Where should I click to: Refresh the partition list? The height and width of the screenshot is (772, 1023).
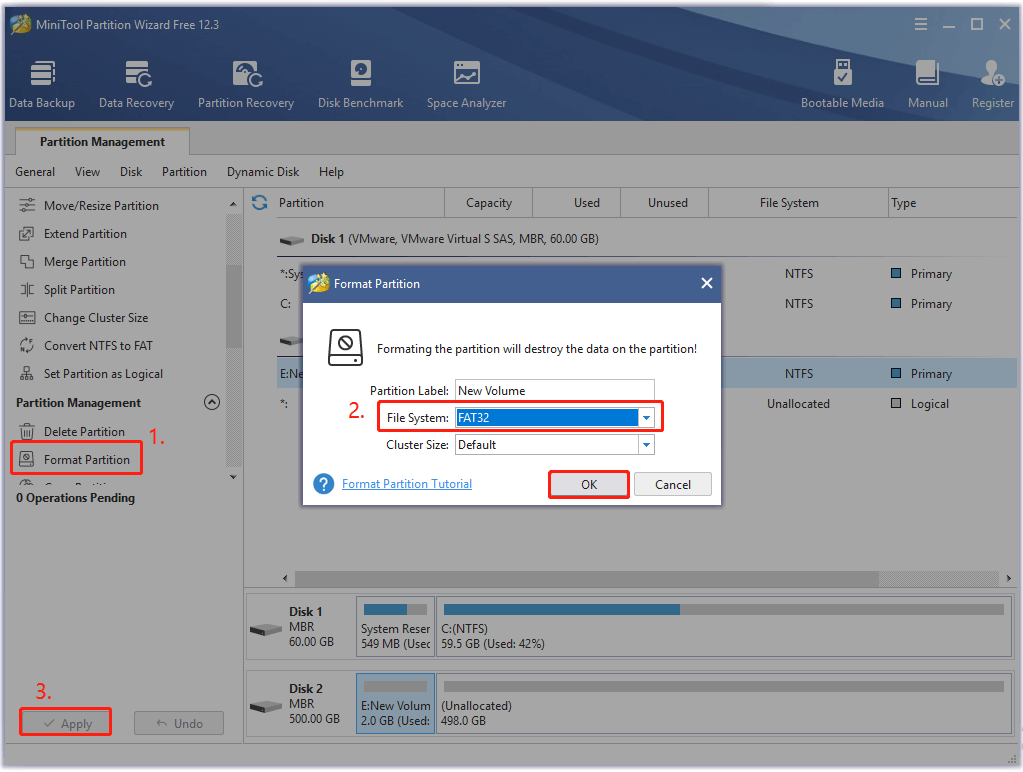point(259,201)
